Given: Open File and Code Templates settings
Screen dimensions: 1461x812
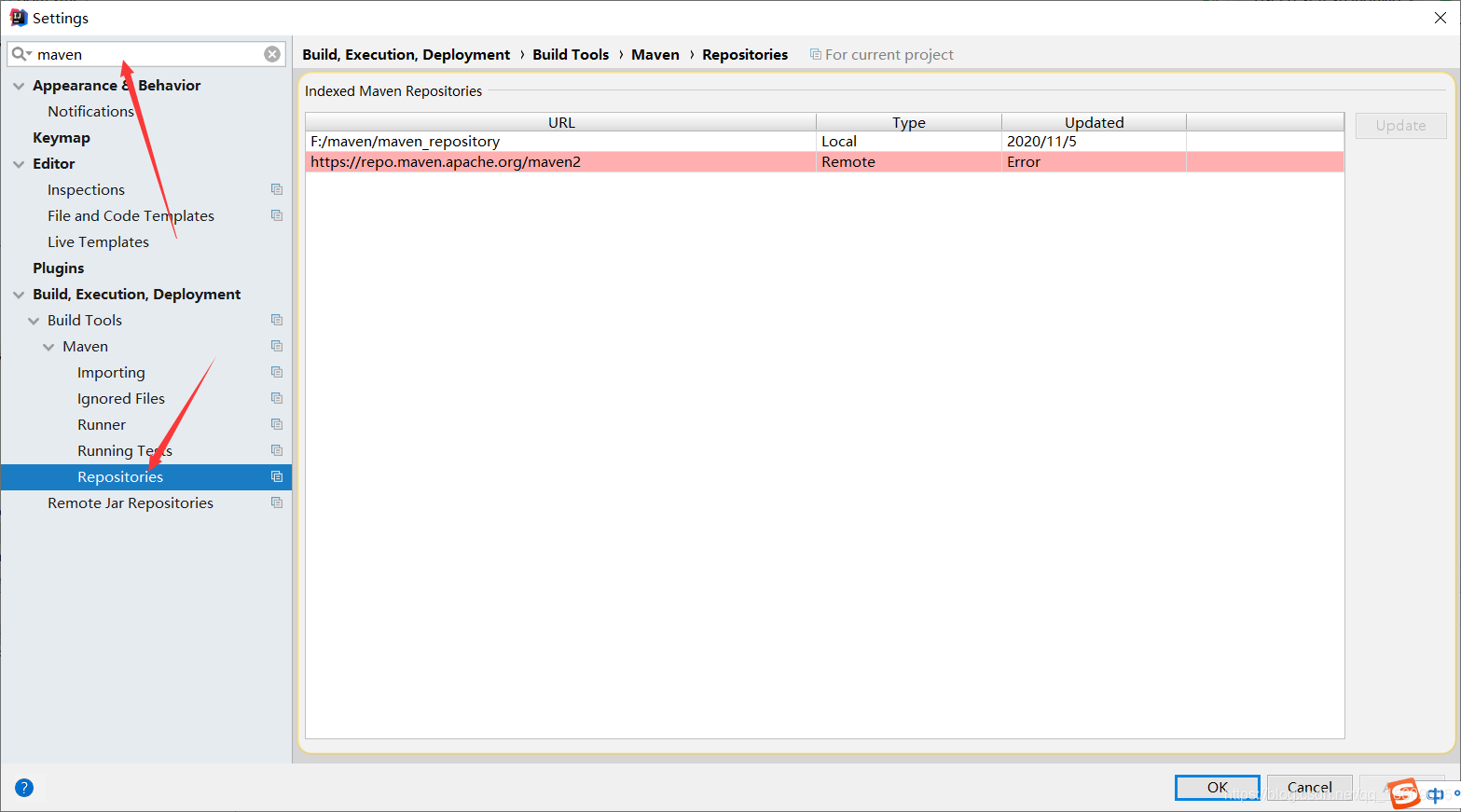Looking at the screenshot, I should point(131,215).
